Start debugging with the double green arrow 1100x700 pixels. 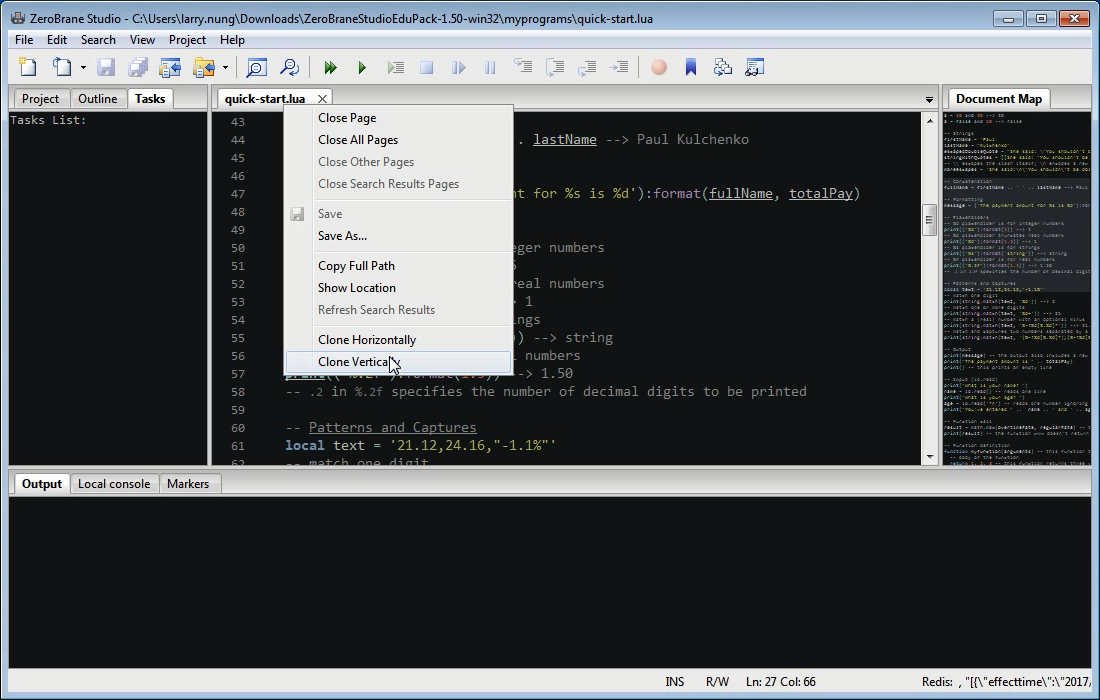tap(330, 67)
